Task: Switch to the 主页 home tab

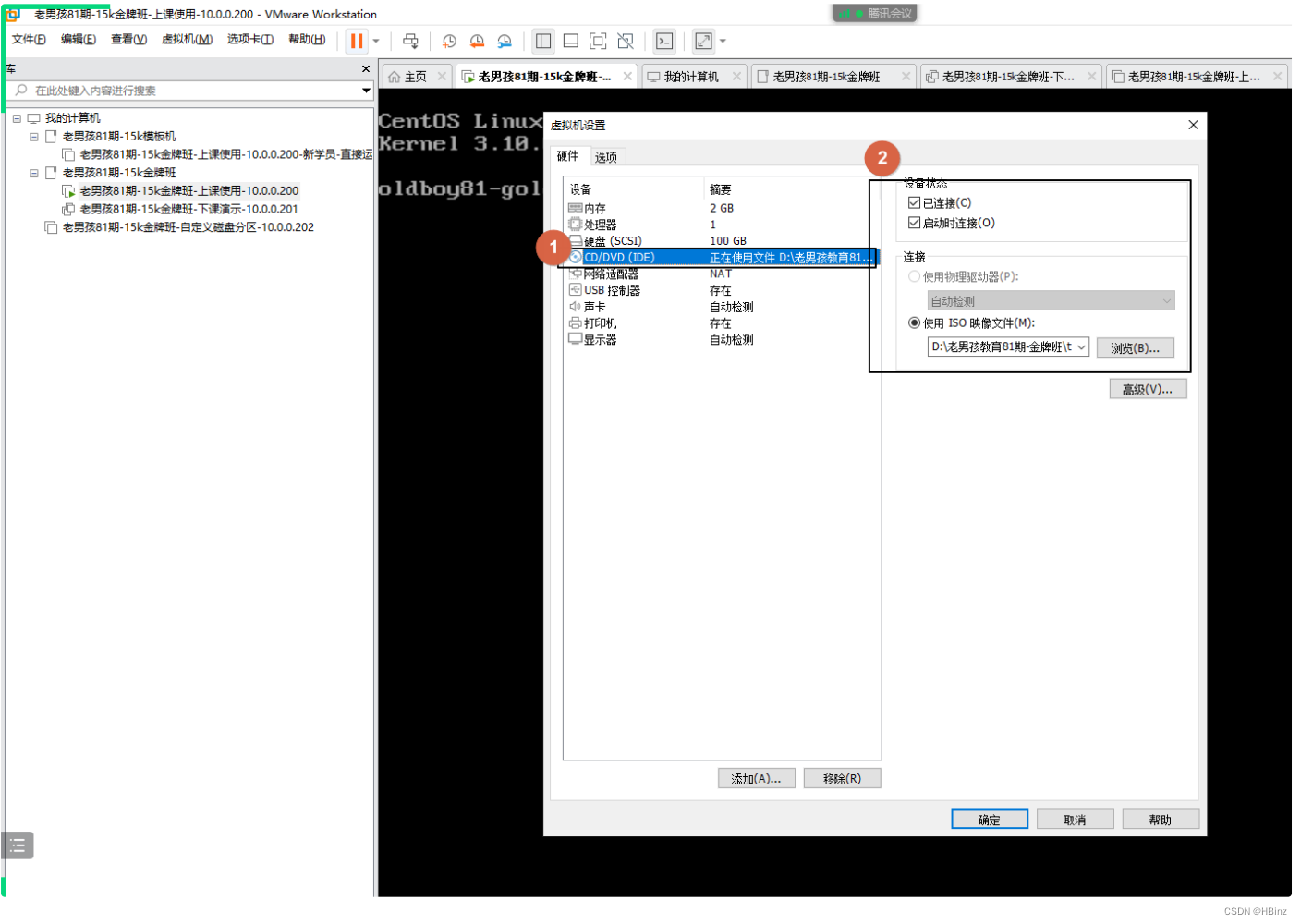Action: (407, 77)
